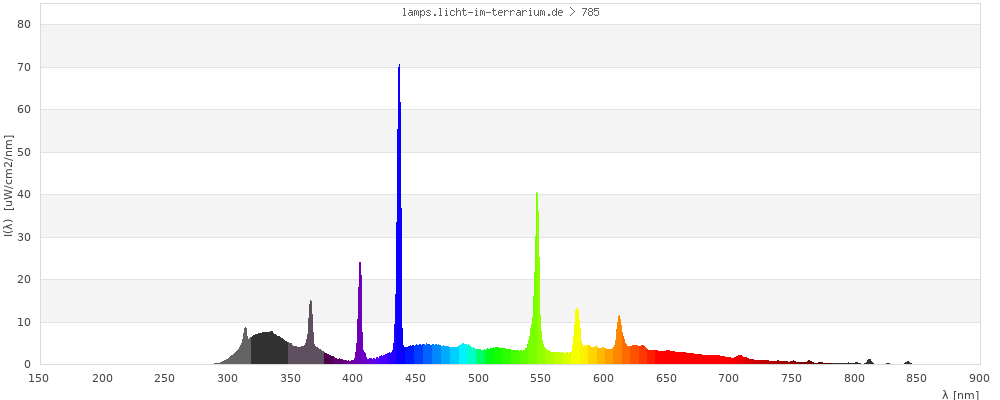Click the x-axis label λ [nm]
Screen dimensions: 1000x400
[960, 395]
